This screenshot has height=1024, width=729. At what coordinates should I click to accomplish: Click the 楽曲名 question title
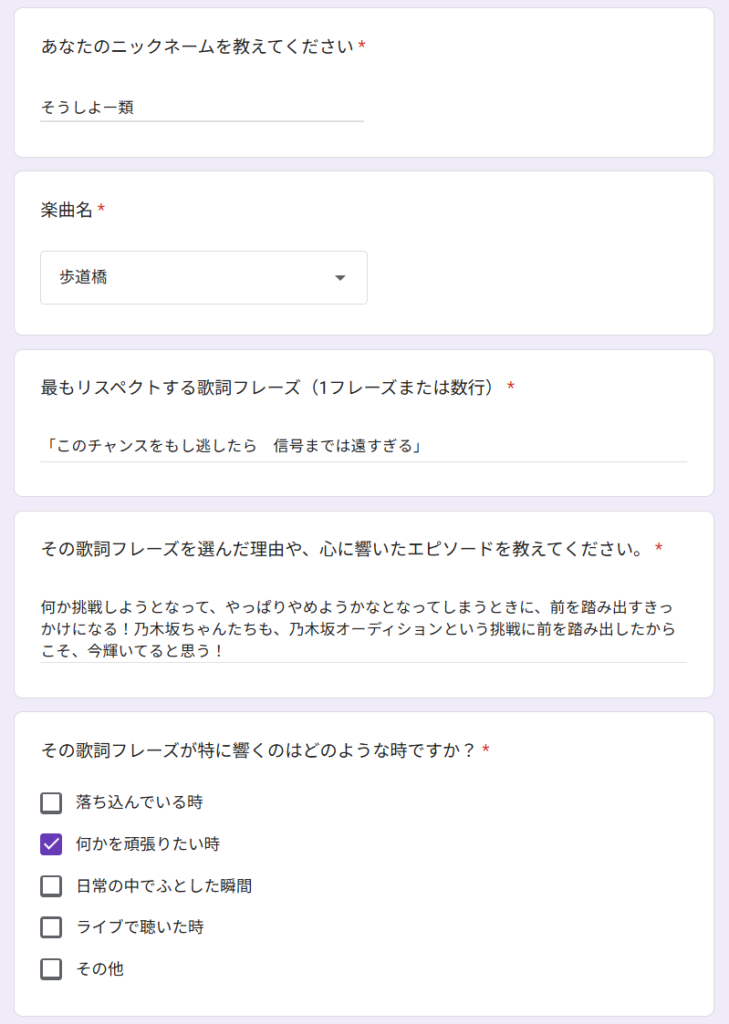(x=67, y=210)
